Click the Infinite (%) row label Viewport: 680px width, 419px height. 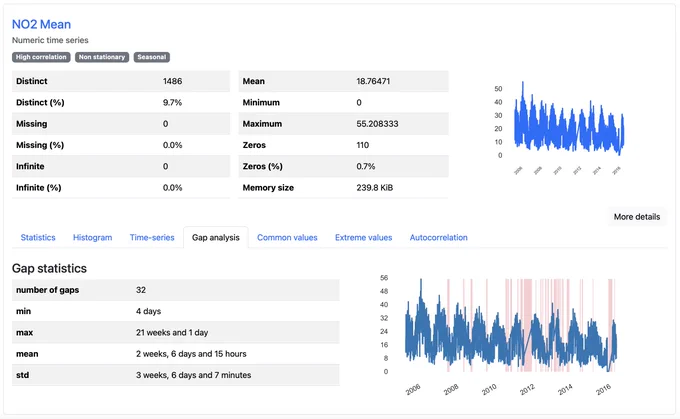[39, 187]
